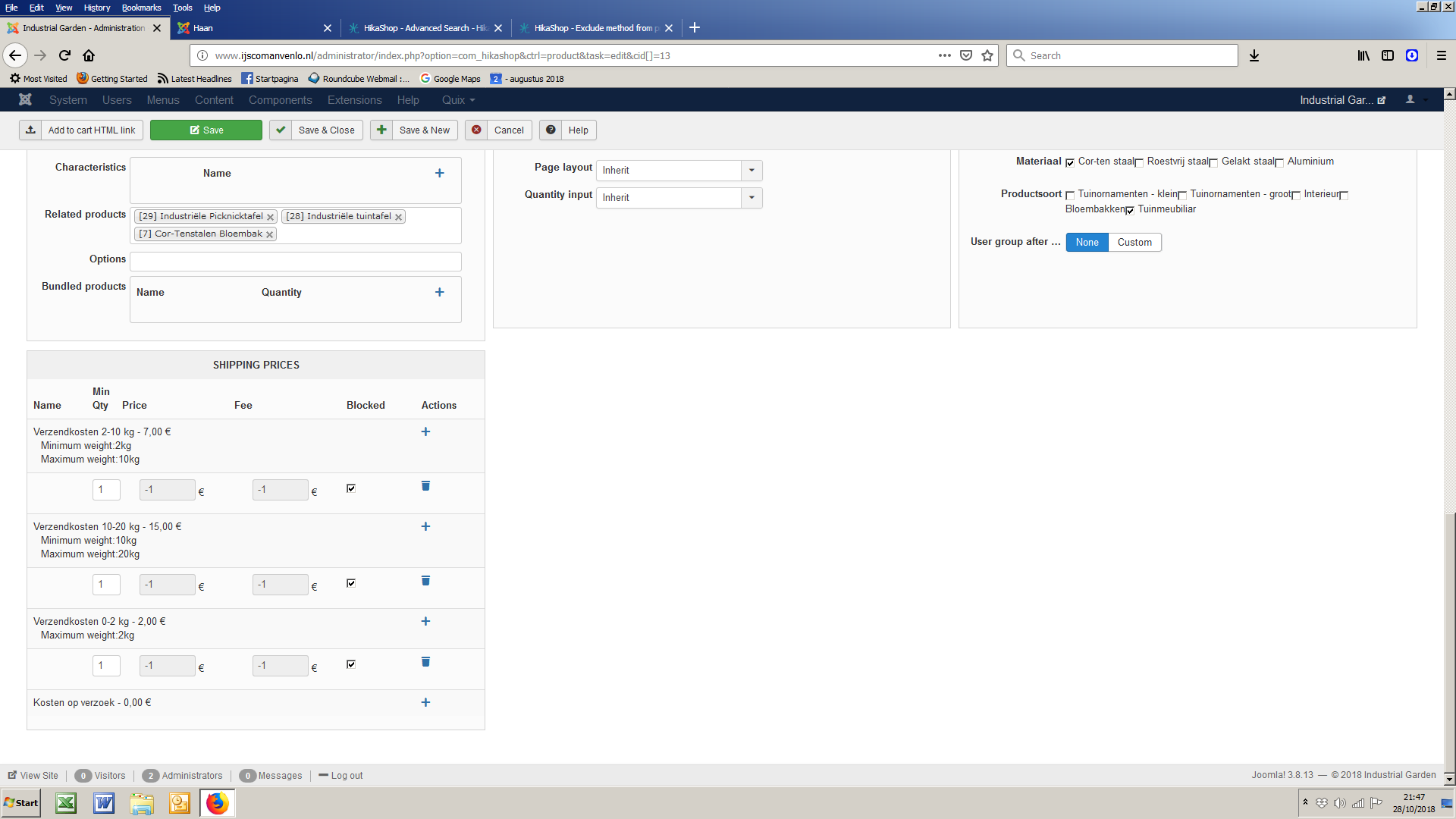Click the Joomla logo icon in admin menu
The image size is (1456, 819).
(x=25, y=100)
